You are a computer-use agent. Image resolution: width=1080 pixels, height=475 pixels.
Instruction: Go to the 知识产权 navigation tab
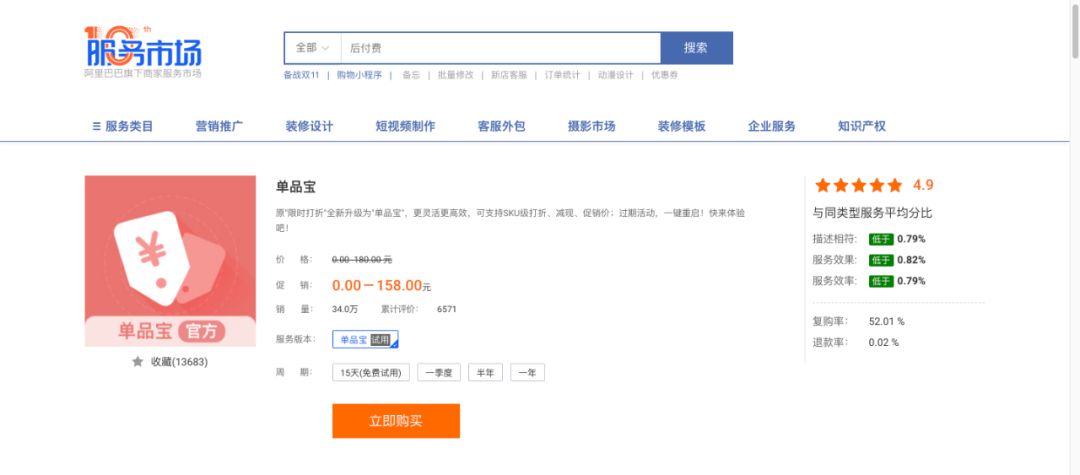pyautogui.click(x=862, y=126)
